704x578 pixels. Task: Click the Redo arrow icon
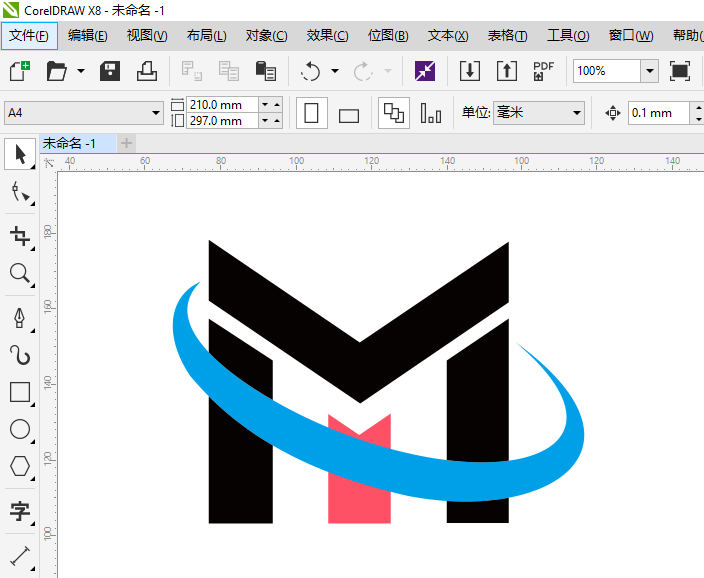tap(363, 71)
